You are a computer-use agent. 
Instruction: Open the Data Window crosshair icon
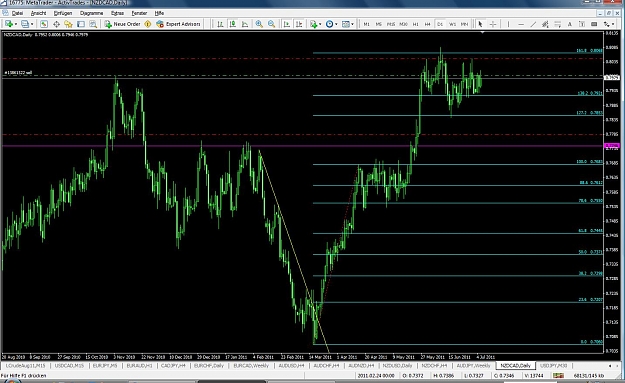56,24
